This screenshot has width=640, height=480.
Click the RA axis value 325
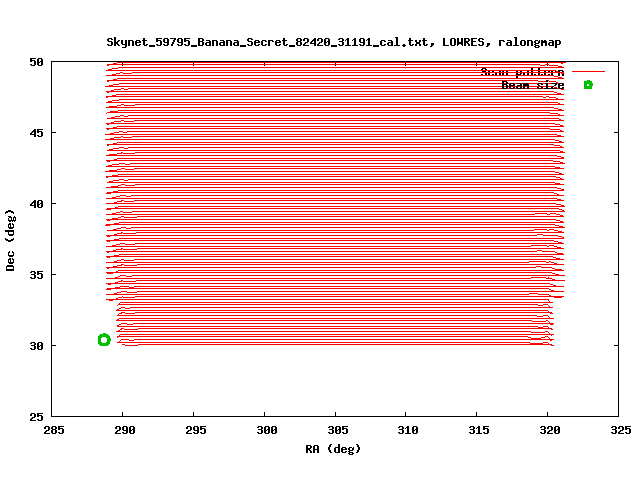point(621,430)
